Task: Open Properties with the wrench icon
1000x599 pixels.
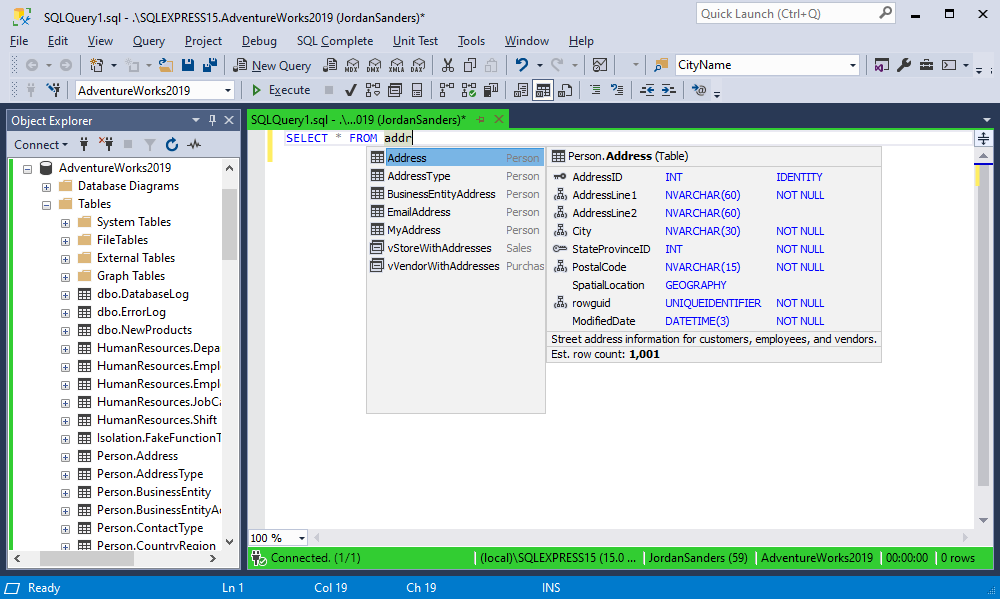Action: click(x=904, y=65)
